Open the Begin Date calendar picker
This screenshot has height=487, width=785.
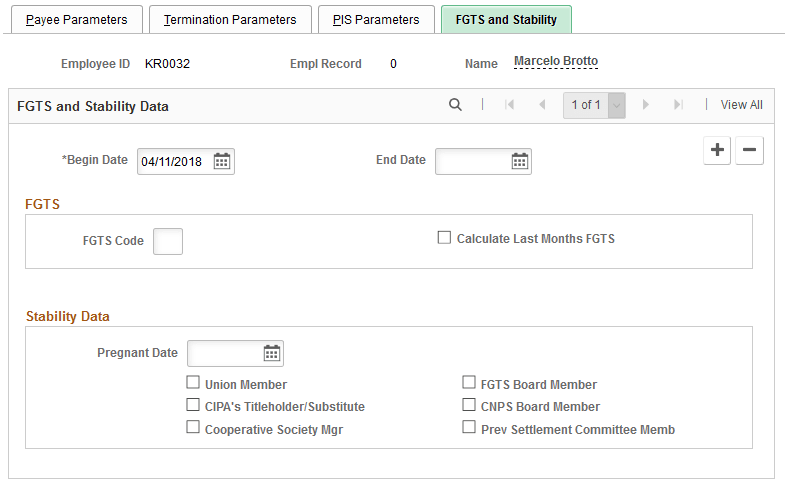point(222,161)
